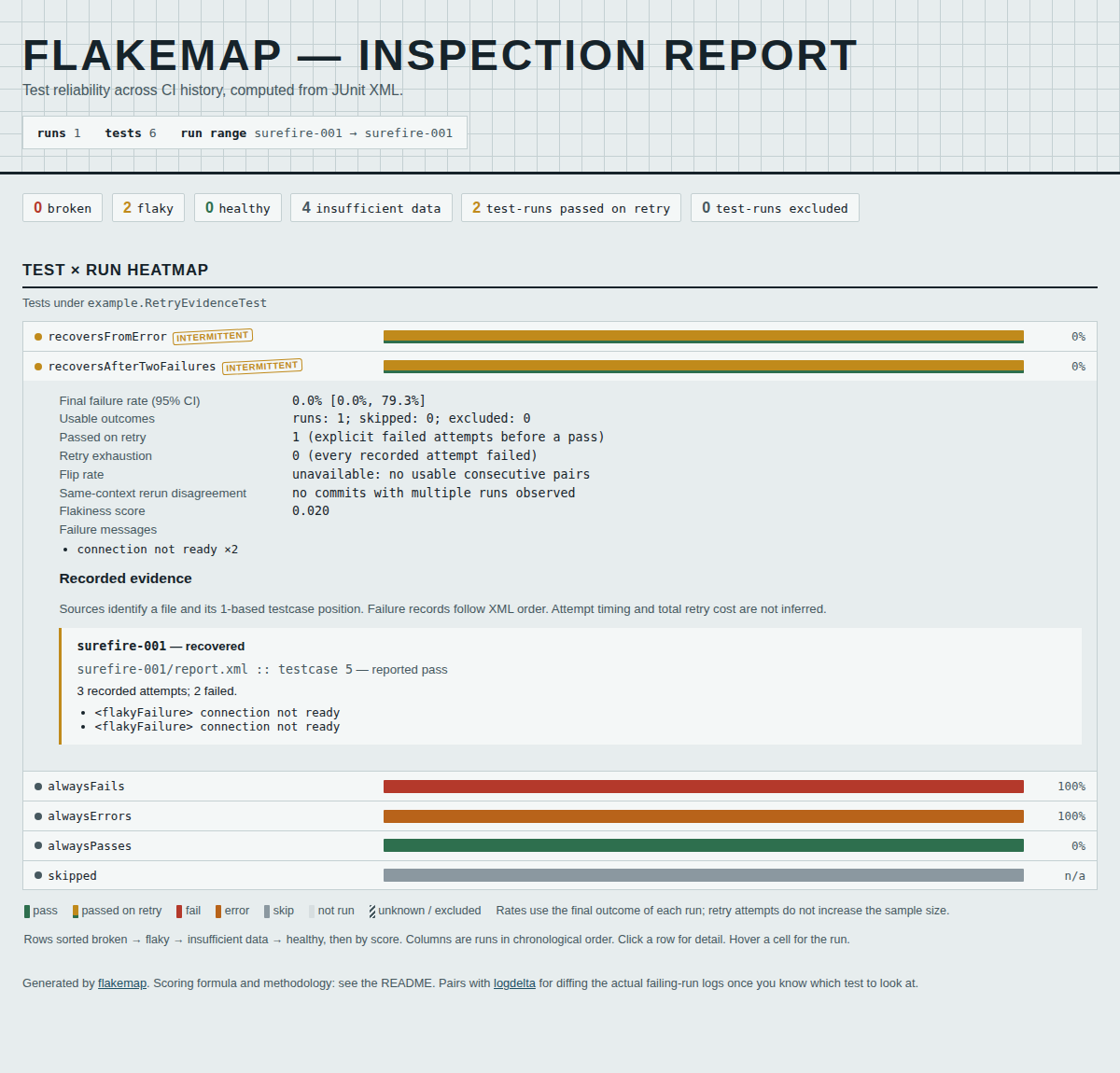Click 'connection not ready ×2' failure message
1120x1073 pixels.
(x=158, y=550)
